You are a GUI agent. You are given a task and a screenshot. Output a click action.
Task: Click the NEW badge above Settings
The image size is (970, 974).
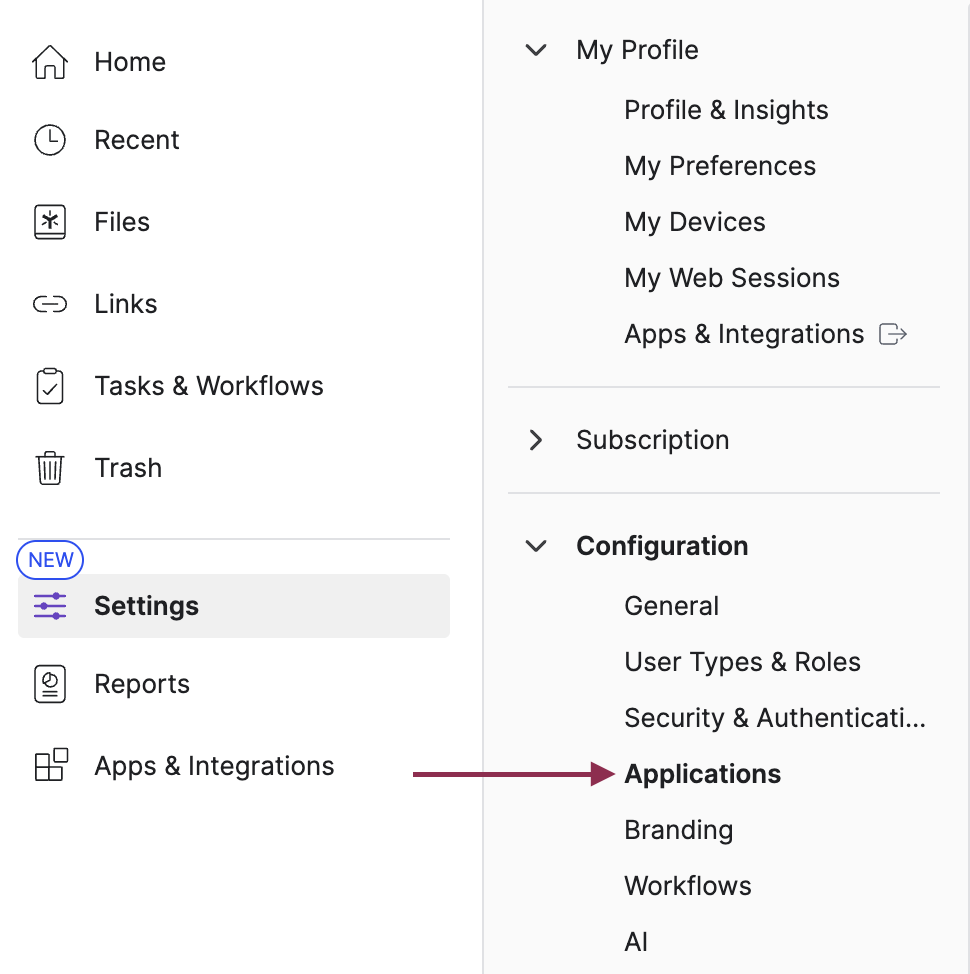[50, 560]
